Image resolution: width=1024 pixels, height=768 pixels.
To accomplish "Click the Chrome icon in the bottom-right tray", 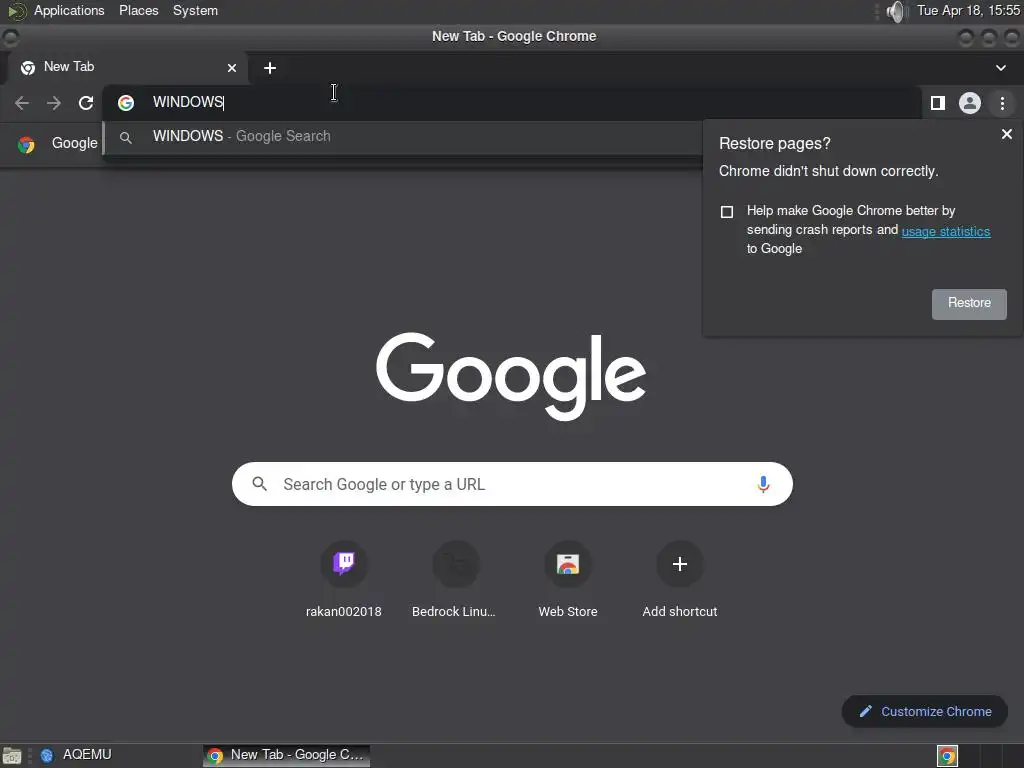I will (x=947, y=756).
